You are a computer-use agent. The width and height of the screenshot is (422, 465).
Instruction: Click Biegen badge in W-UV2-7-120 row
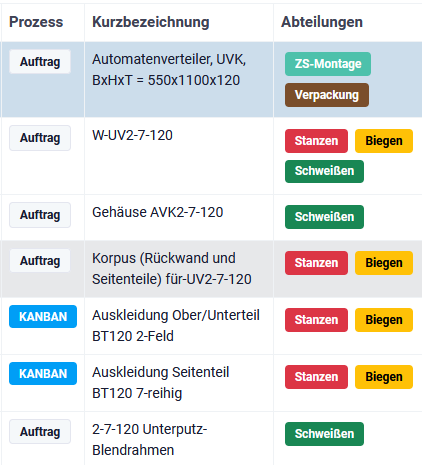click(384, 141)
